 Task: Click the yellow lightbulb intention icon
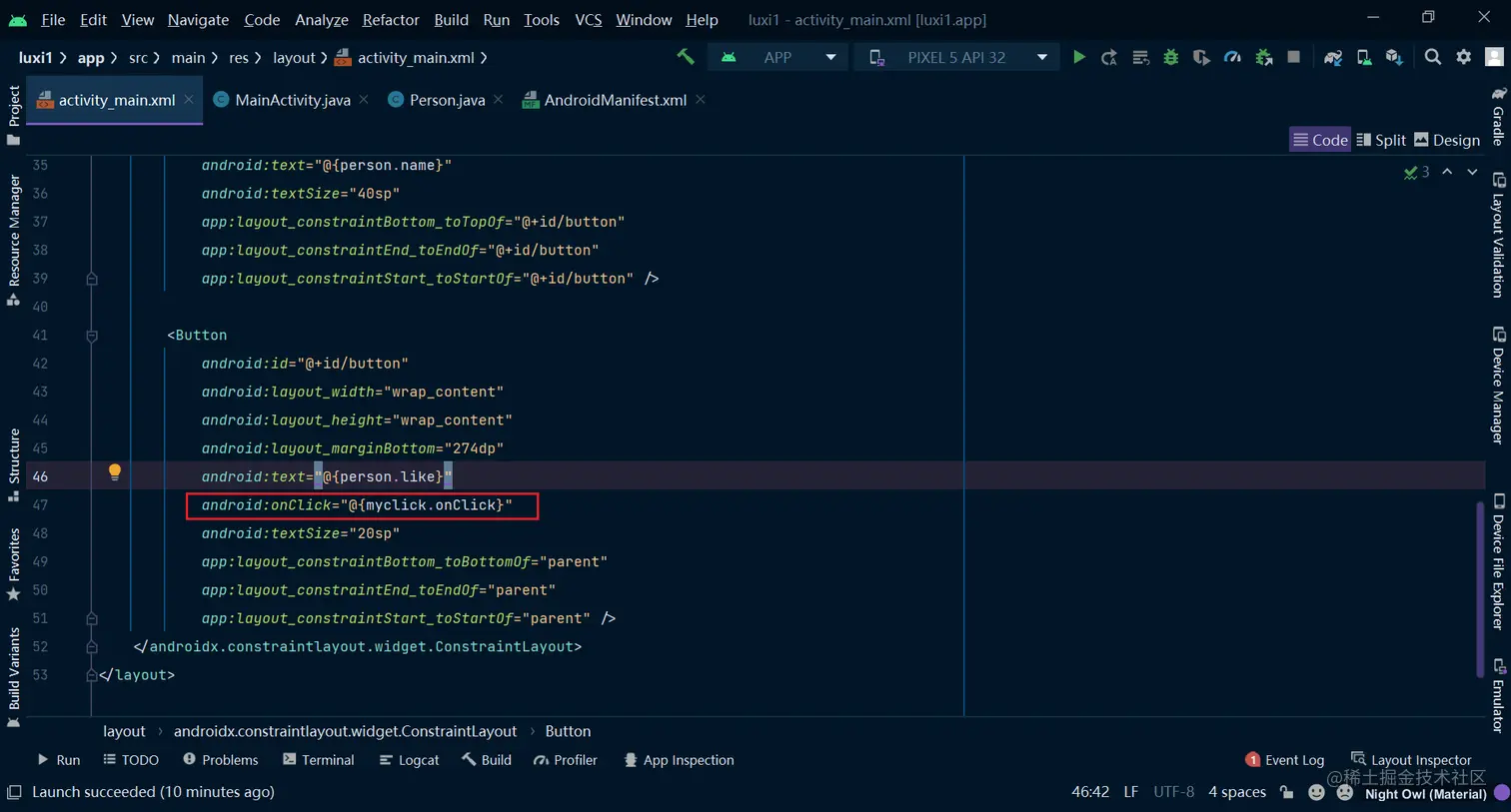click(115, 471)
